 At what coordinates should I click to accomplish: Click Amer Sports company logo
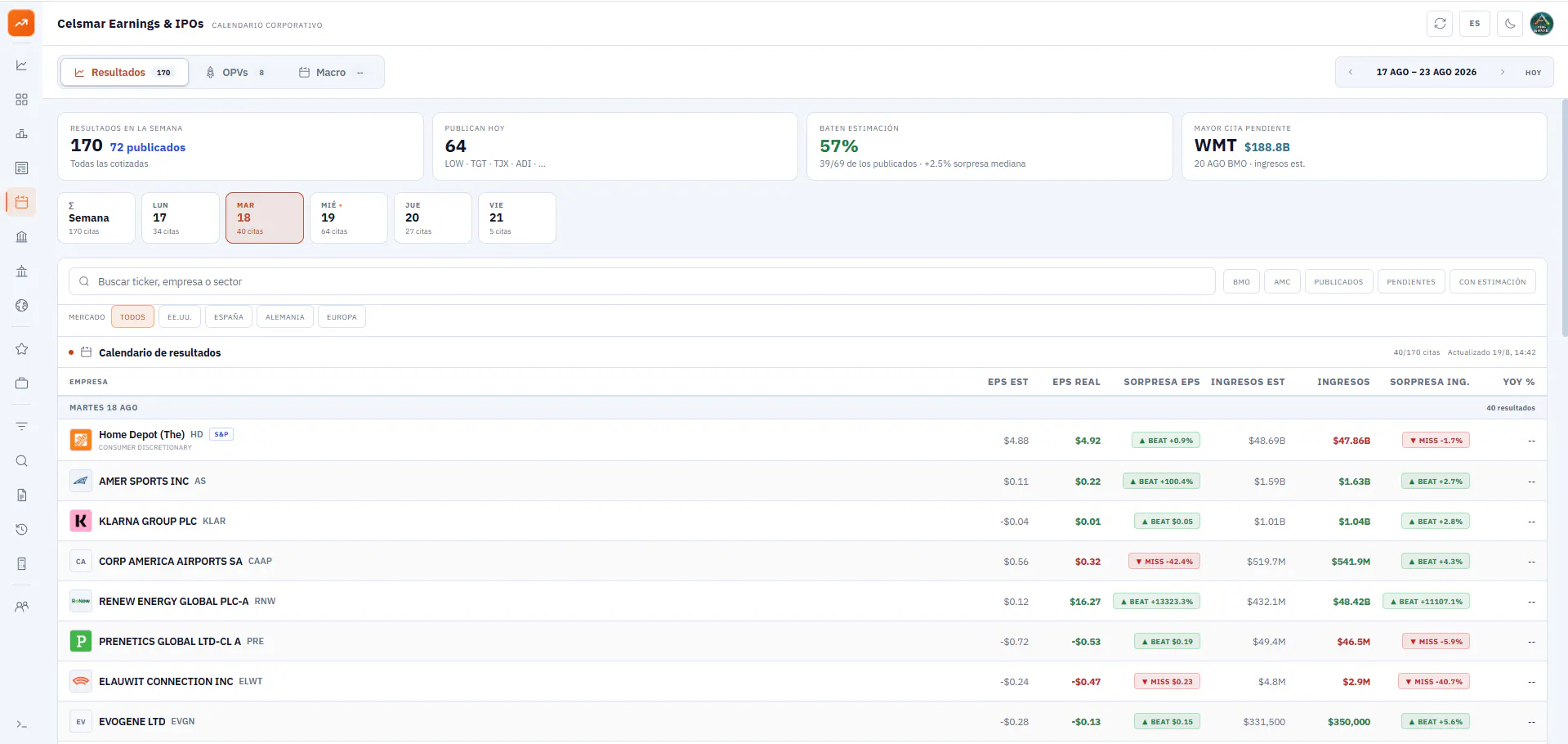pyautogui.click(x=80, y=481)
